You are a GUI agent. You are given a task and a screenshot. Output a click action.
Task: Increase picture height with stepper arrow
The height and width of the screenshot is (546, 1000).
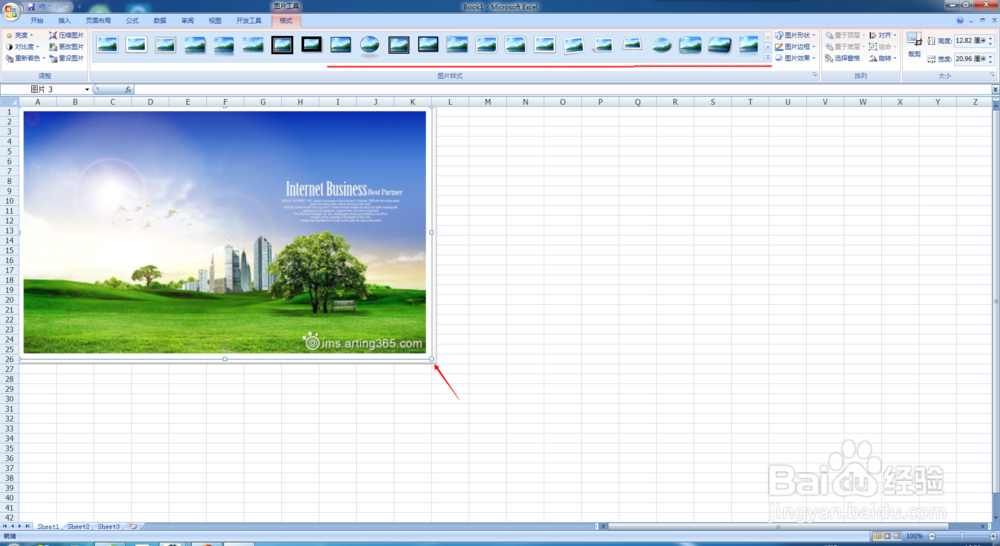(990, 38)
